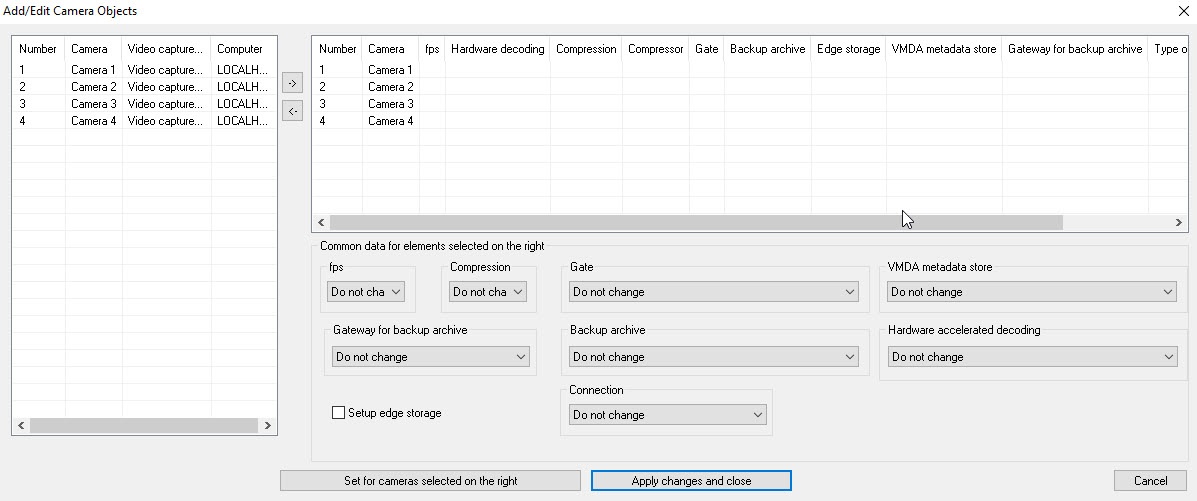The image size is (1197, 501).
Task: Sort by Hardware decoding column header
Action: click(x=497, y=49)
